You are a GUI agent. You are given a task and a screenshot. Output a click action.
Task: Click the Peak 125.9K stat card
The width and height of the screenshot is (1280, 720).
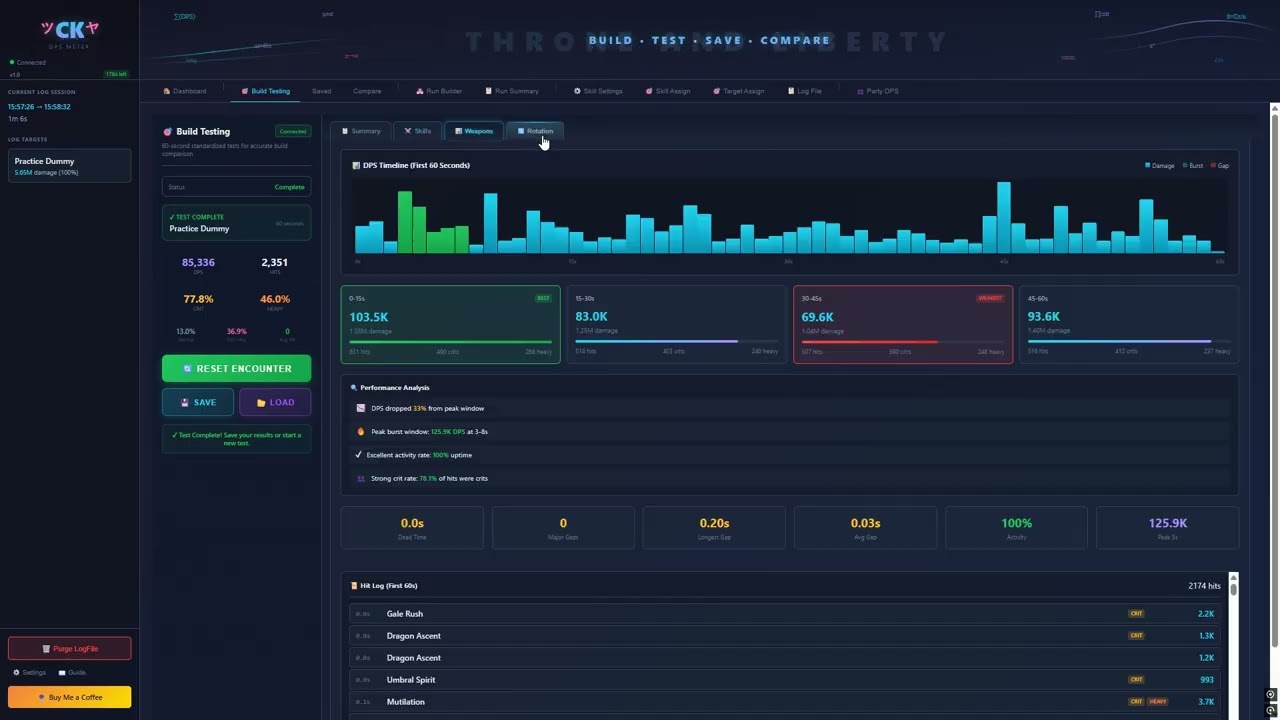pyautogui.click(x=1167, y=527)
